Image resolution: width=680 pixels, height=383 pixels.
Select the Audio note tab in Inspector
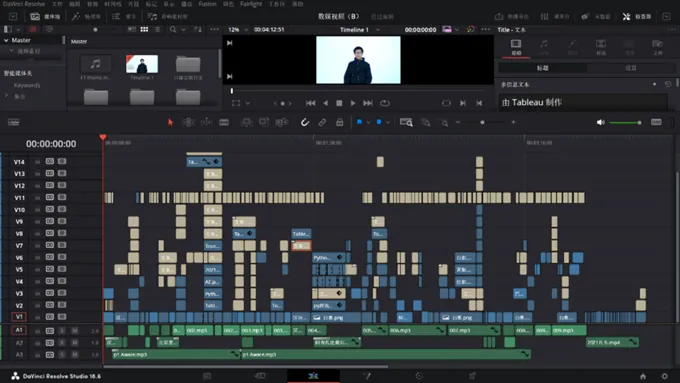coord(544,47)
